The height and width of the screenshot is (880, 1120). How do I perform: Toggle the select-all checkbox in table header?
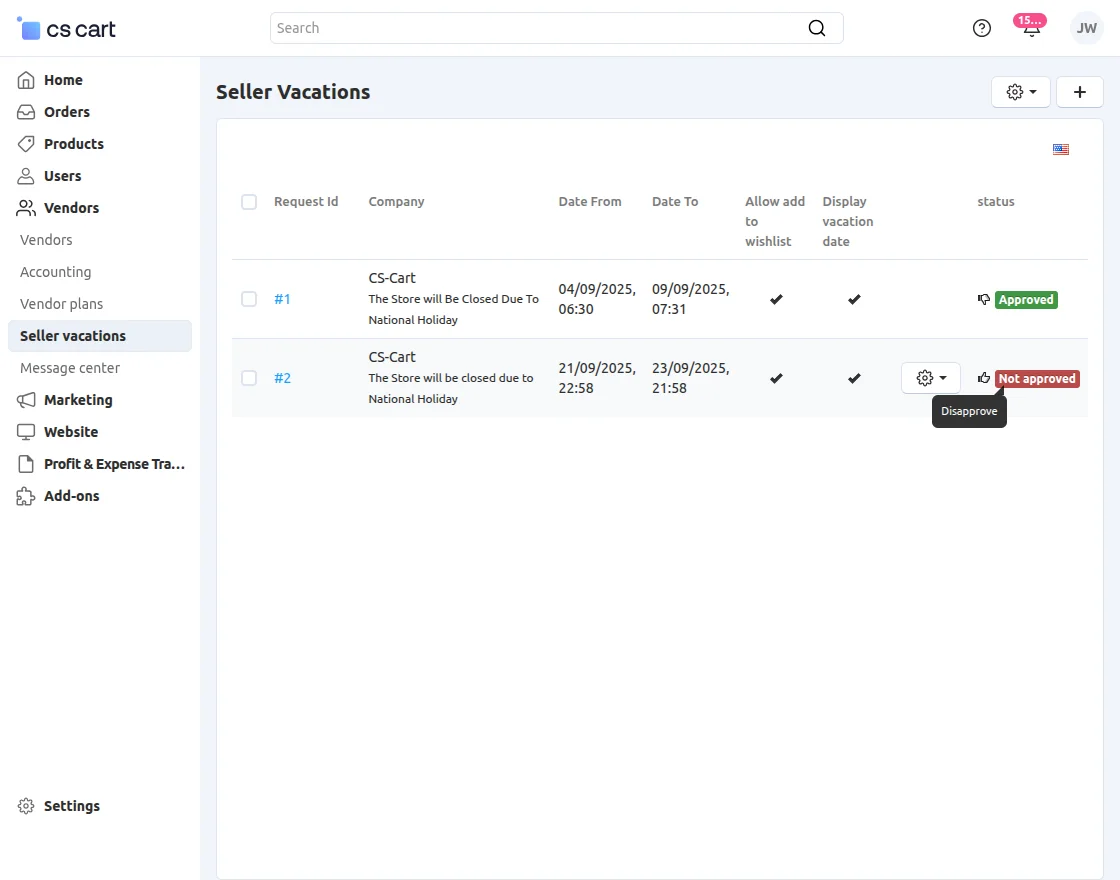[249, 202]
